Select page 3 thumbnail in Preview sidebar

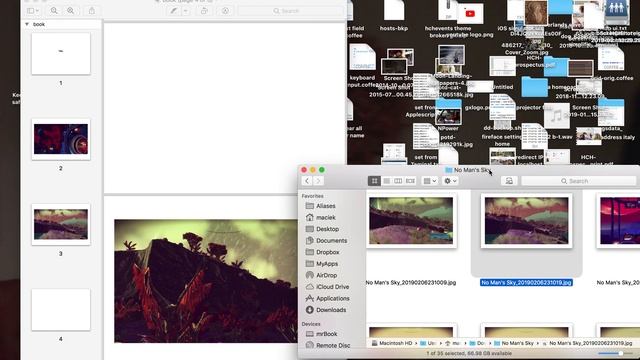click(x=61, y=224)
